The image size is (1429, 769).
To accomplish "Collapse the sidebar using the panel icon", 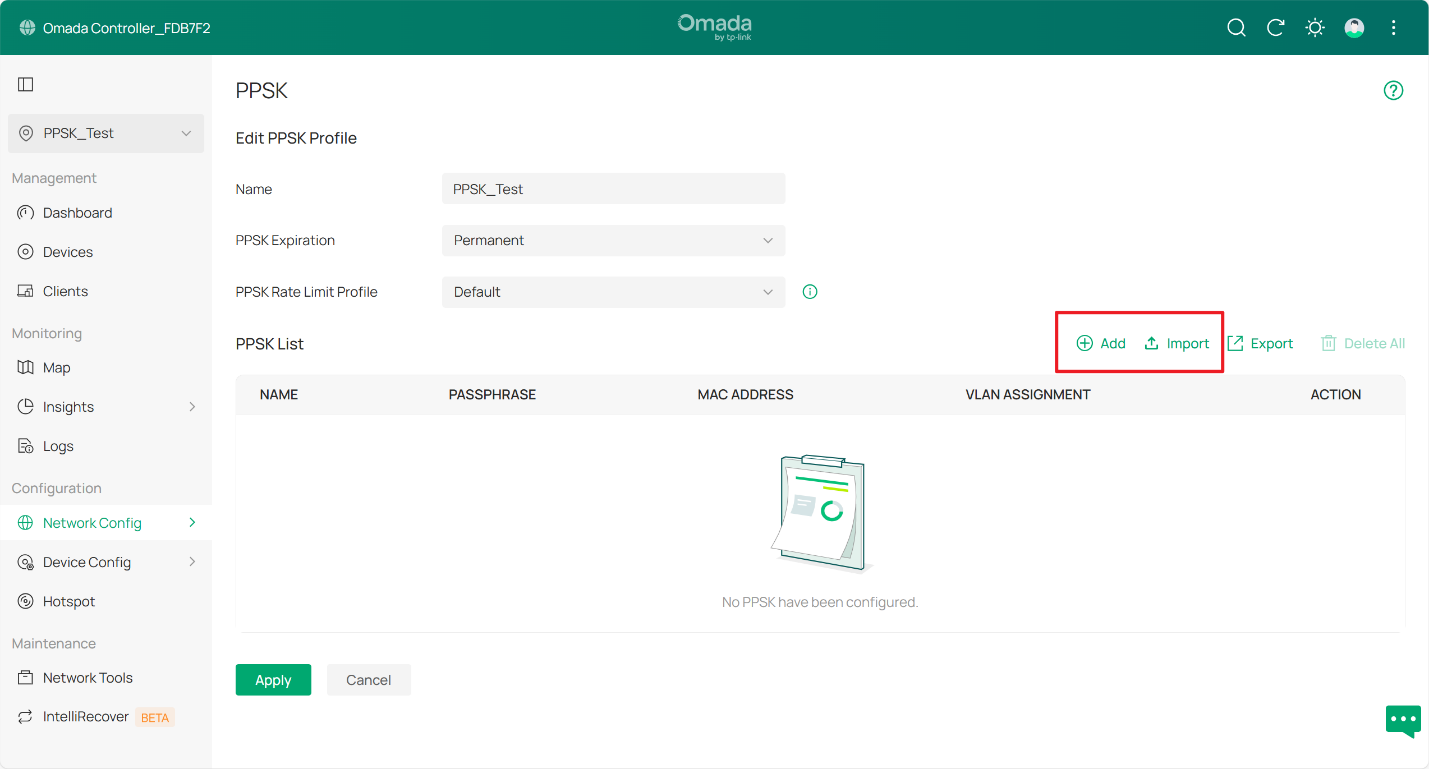I will click(x=26, y=85).
